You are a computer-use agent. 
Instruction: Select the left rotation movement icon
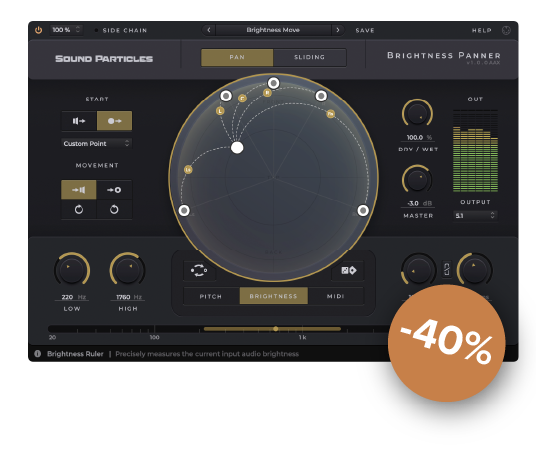79,209
